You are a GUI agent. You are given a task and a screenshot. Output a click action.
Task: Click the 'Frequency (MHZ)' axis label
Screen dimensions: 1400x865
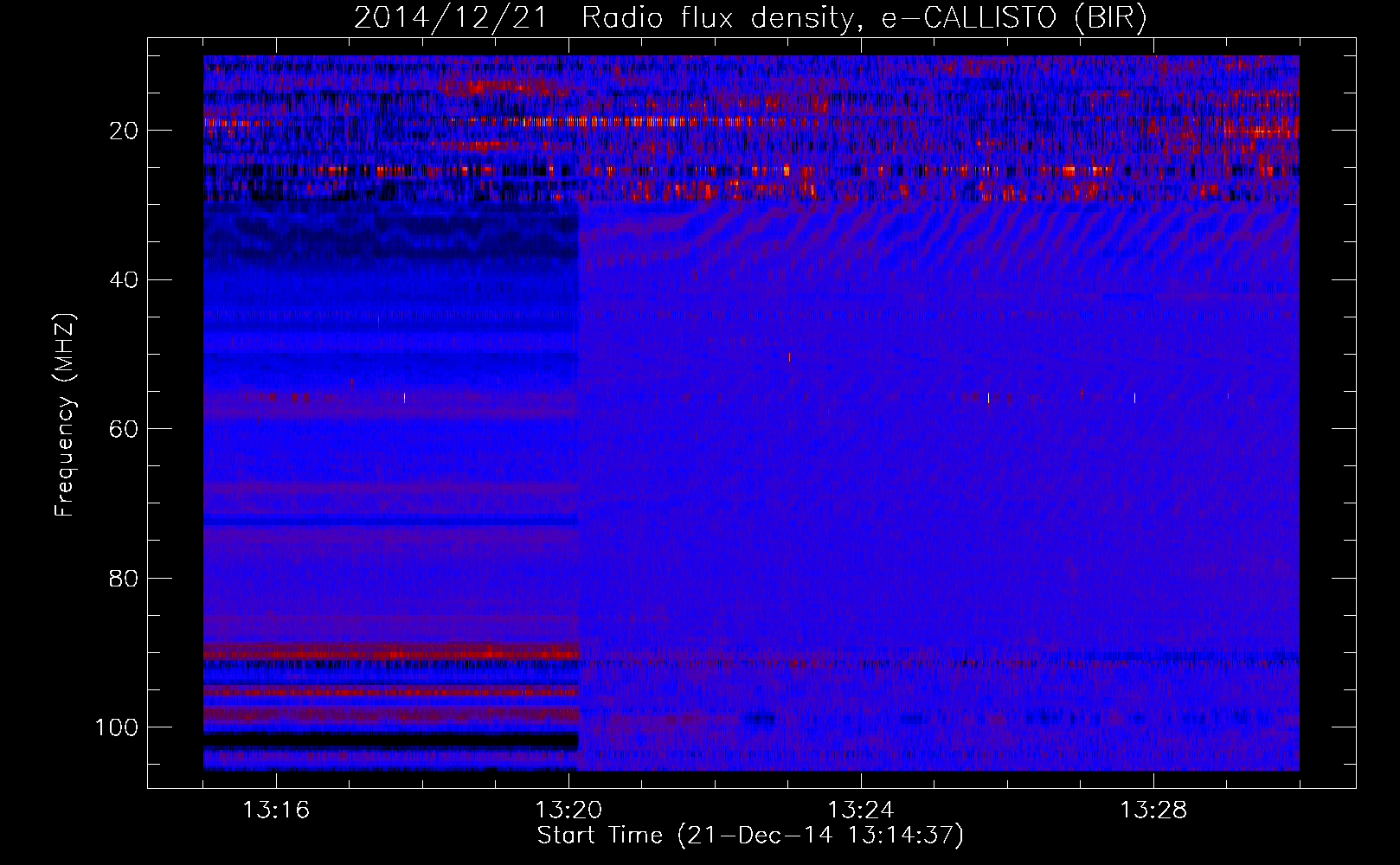coord(66,416)
